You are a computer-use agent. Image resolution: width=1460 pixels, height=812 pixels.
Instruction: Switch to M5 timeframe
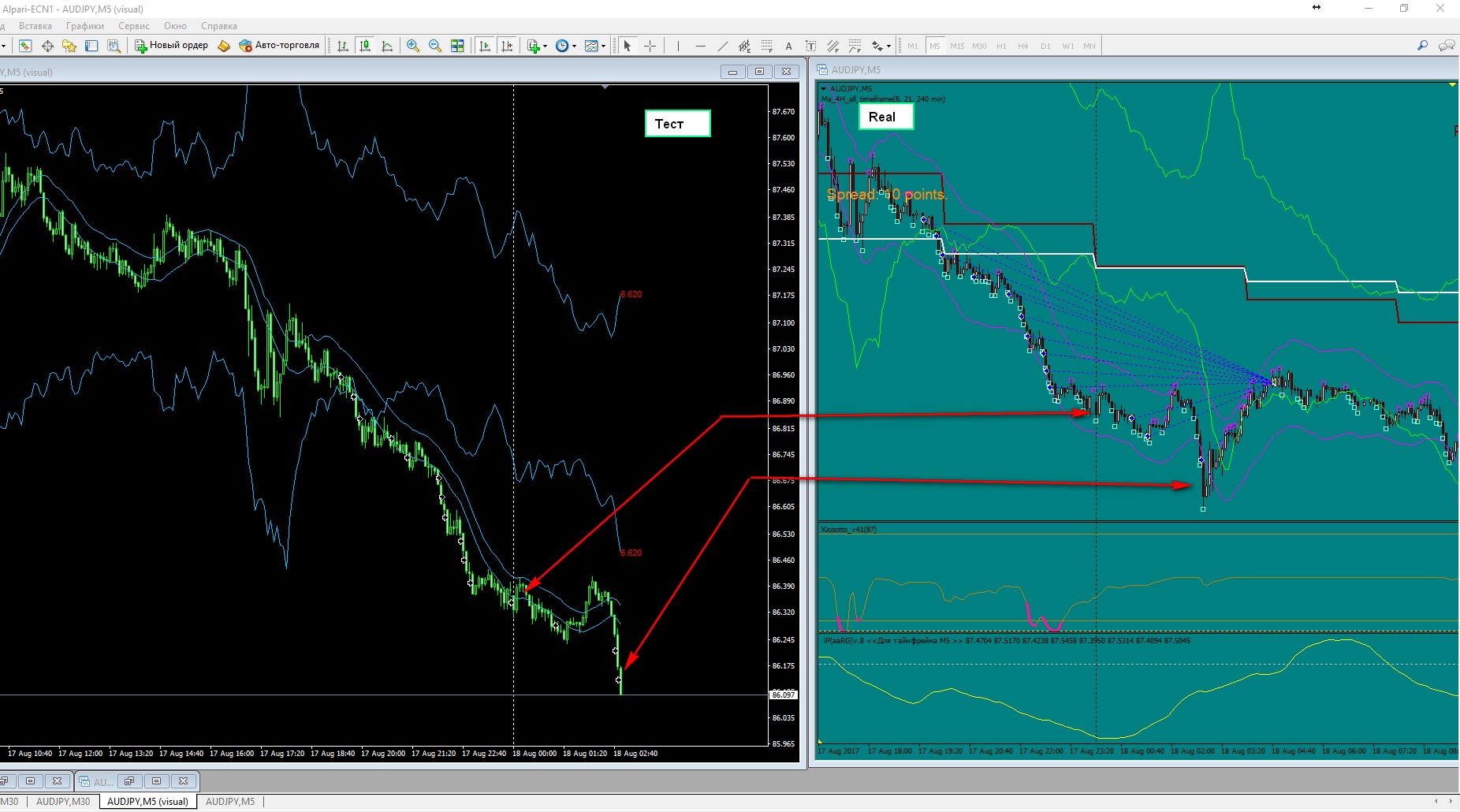pos(935,46)
